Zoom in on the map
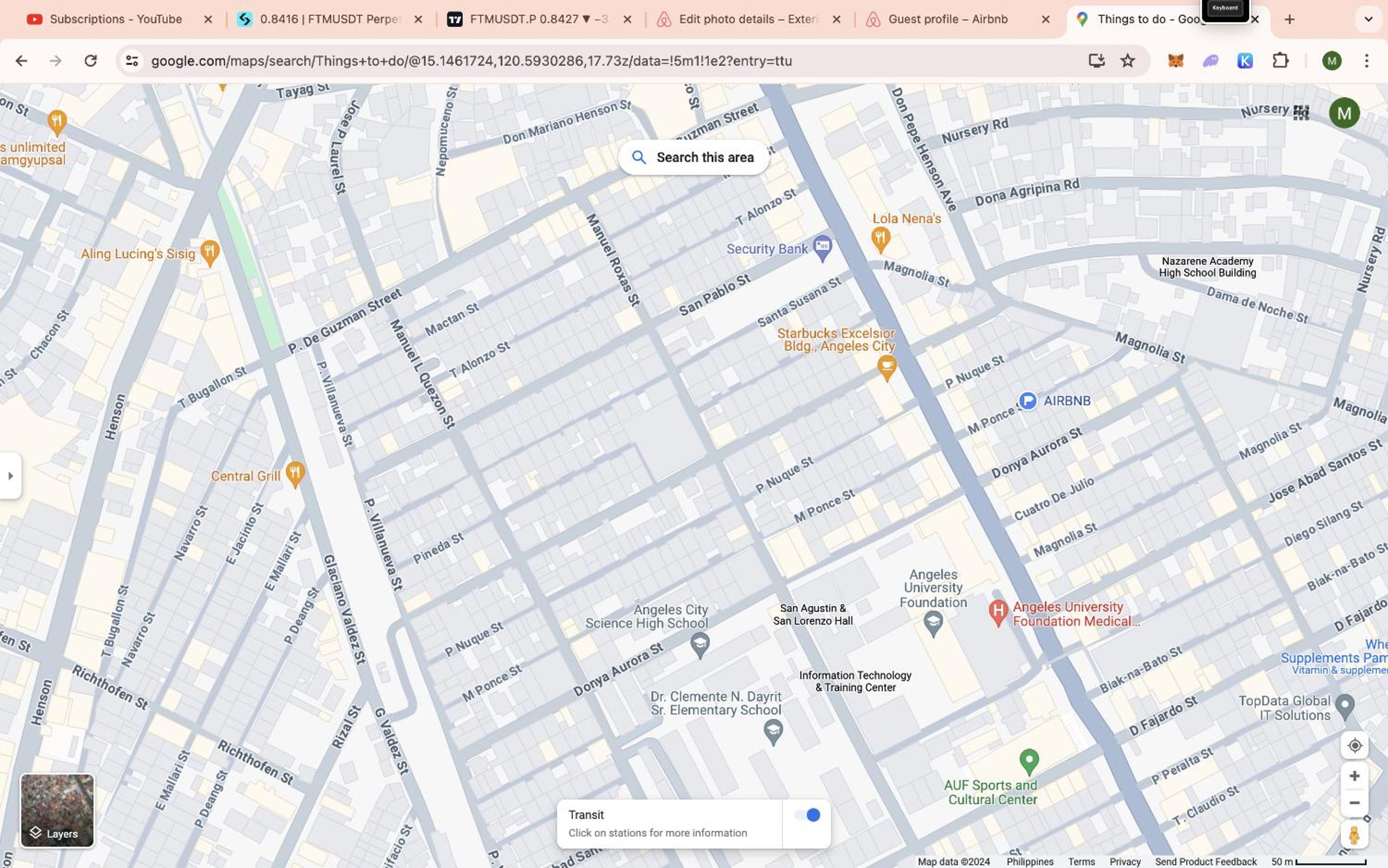The width and height of the screenshot is (1388, 868). coord(1354,775)
